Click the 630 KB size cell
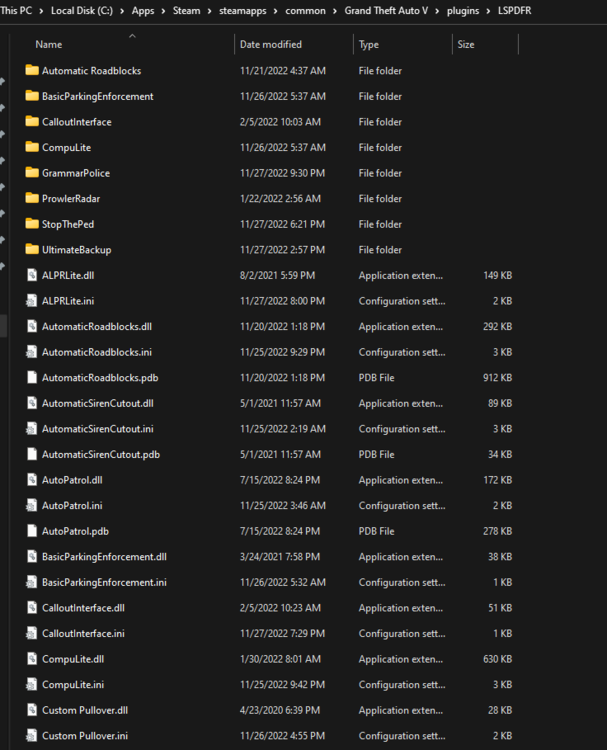607x750 pixels. pyautogui.click(x=497, y=659)
